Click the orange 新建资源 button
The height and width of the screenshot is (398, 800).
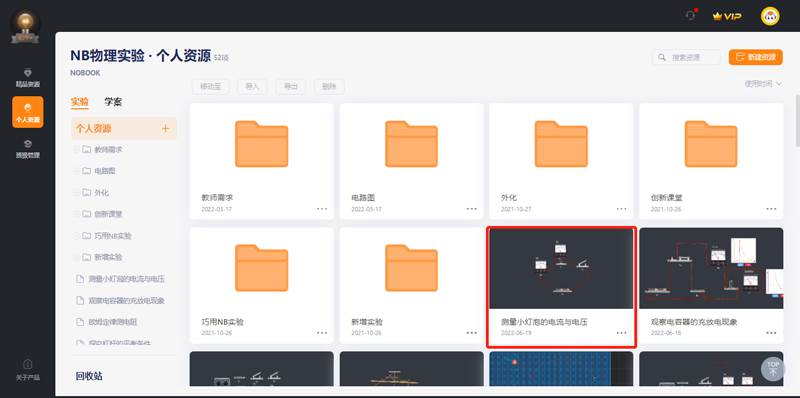pyautogui.click(x=756, y=57)
